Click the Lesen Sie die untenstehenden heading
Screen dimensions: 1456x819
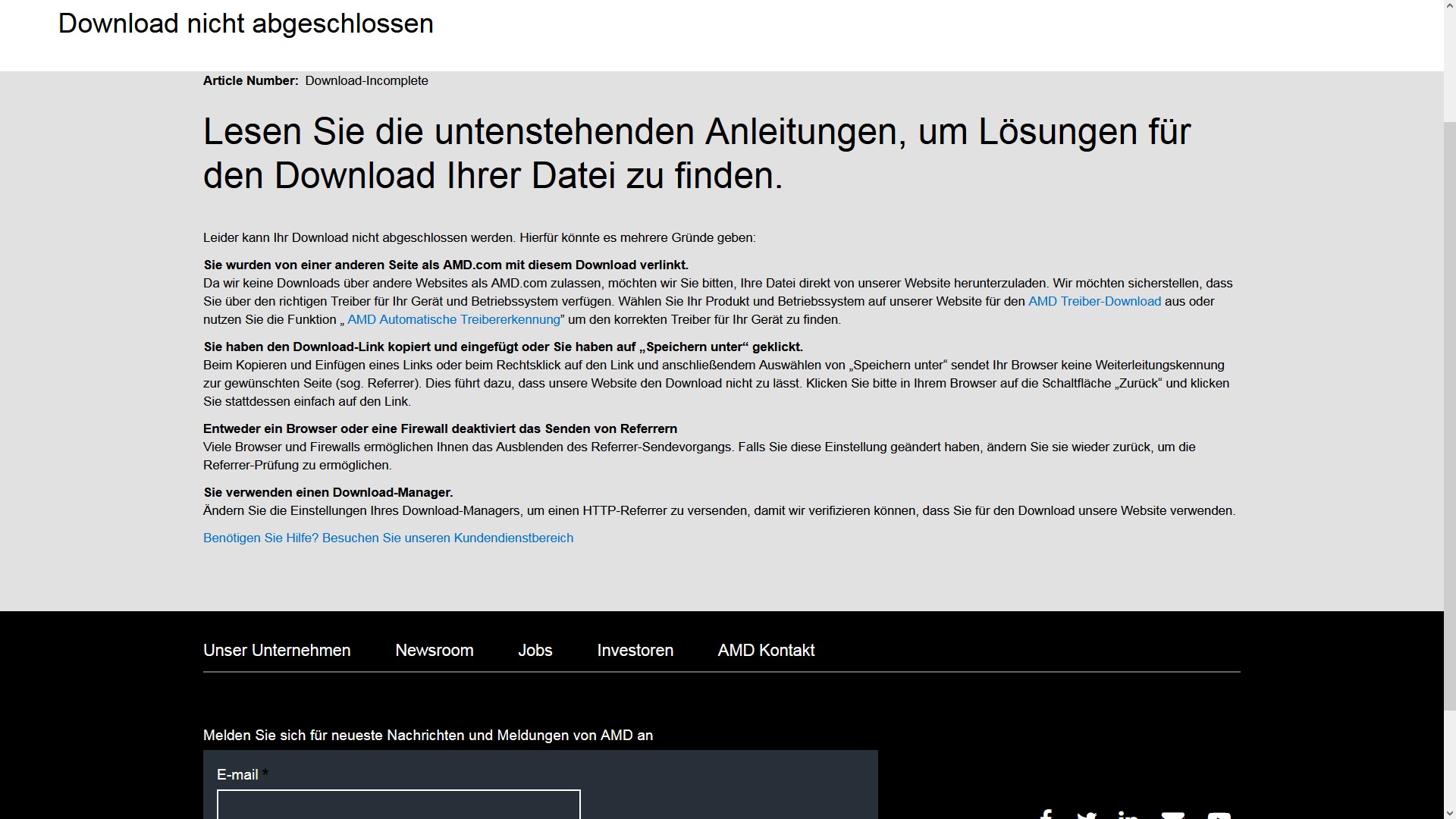pos(696,153)
